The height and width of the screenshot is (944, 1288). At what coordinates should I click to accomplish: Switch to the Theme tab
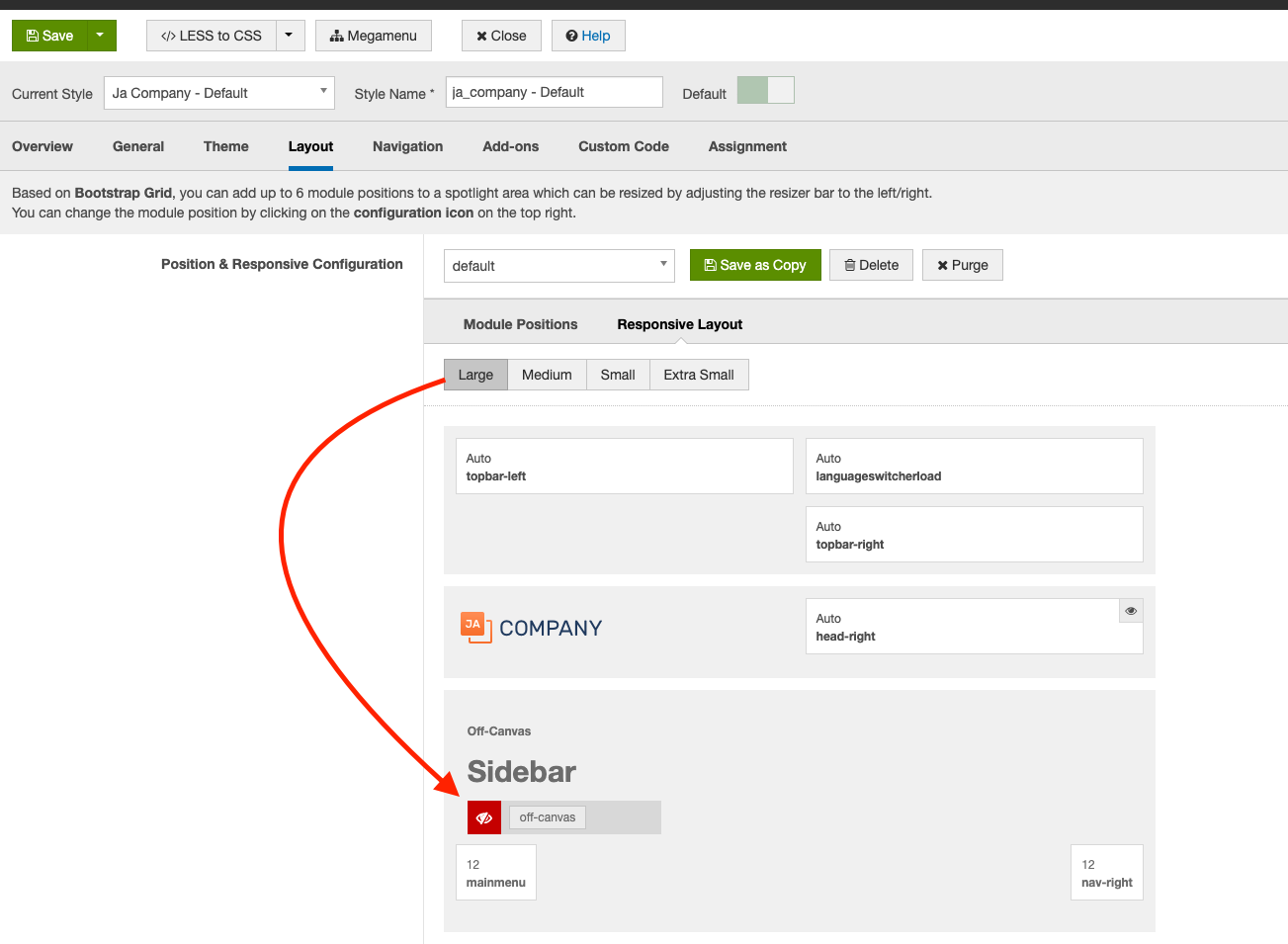pyautogui.click(x=226, y=146)
